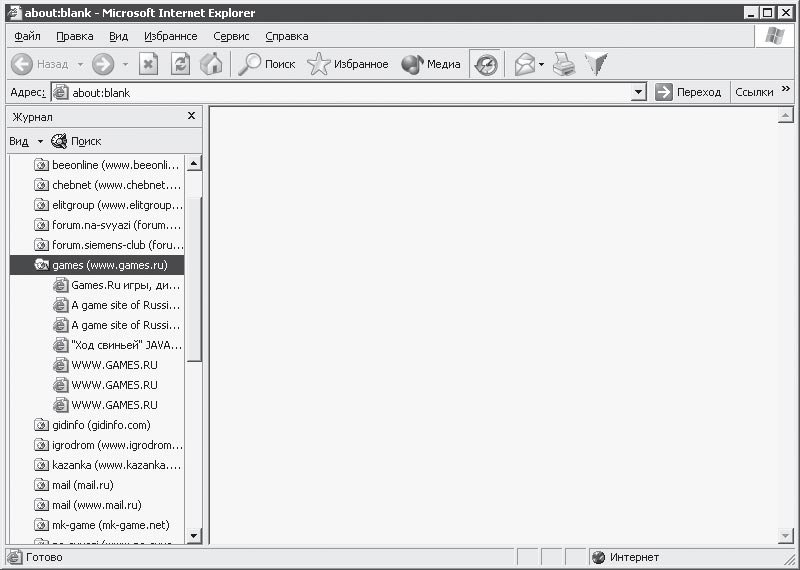Screen dimensions: 800x570
Task: Toggle the Поиск search pane in toolbar
Action: 267,64
